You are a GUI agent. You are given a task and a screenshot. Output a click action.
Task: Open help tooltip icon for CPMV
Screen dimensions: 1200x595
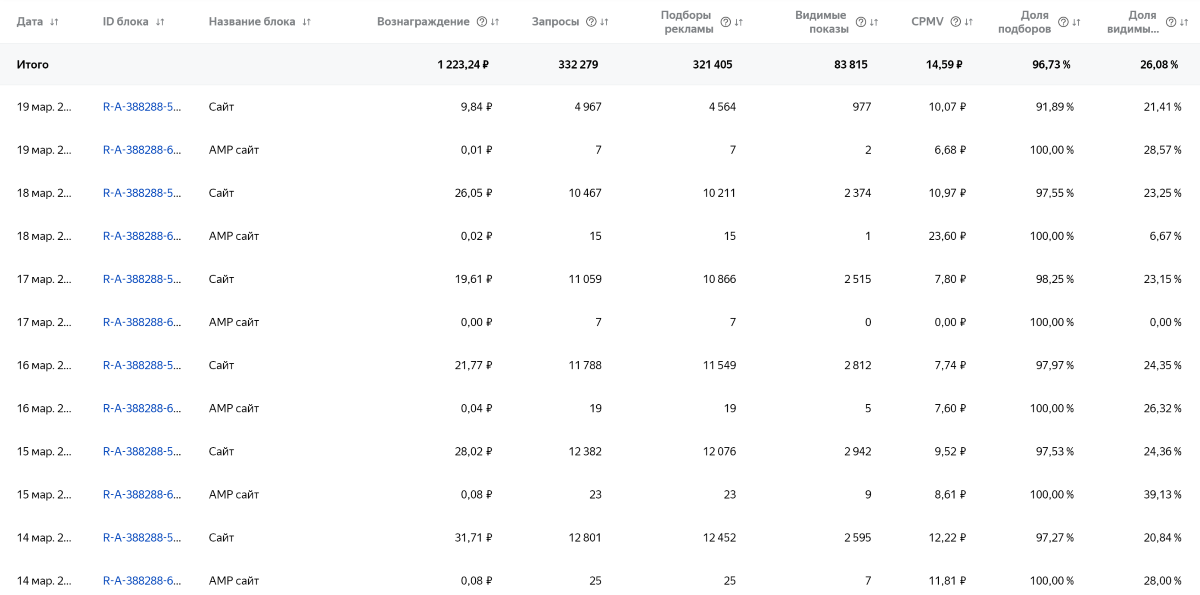[x=955, y=22]
